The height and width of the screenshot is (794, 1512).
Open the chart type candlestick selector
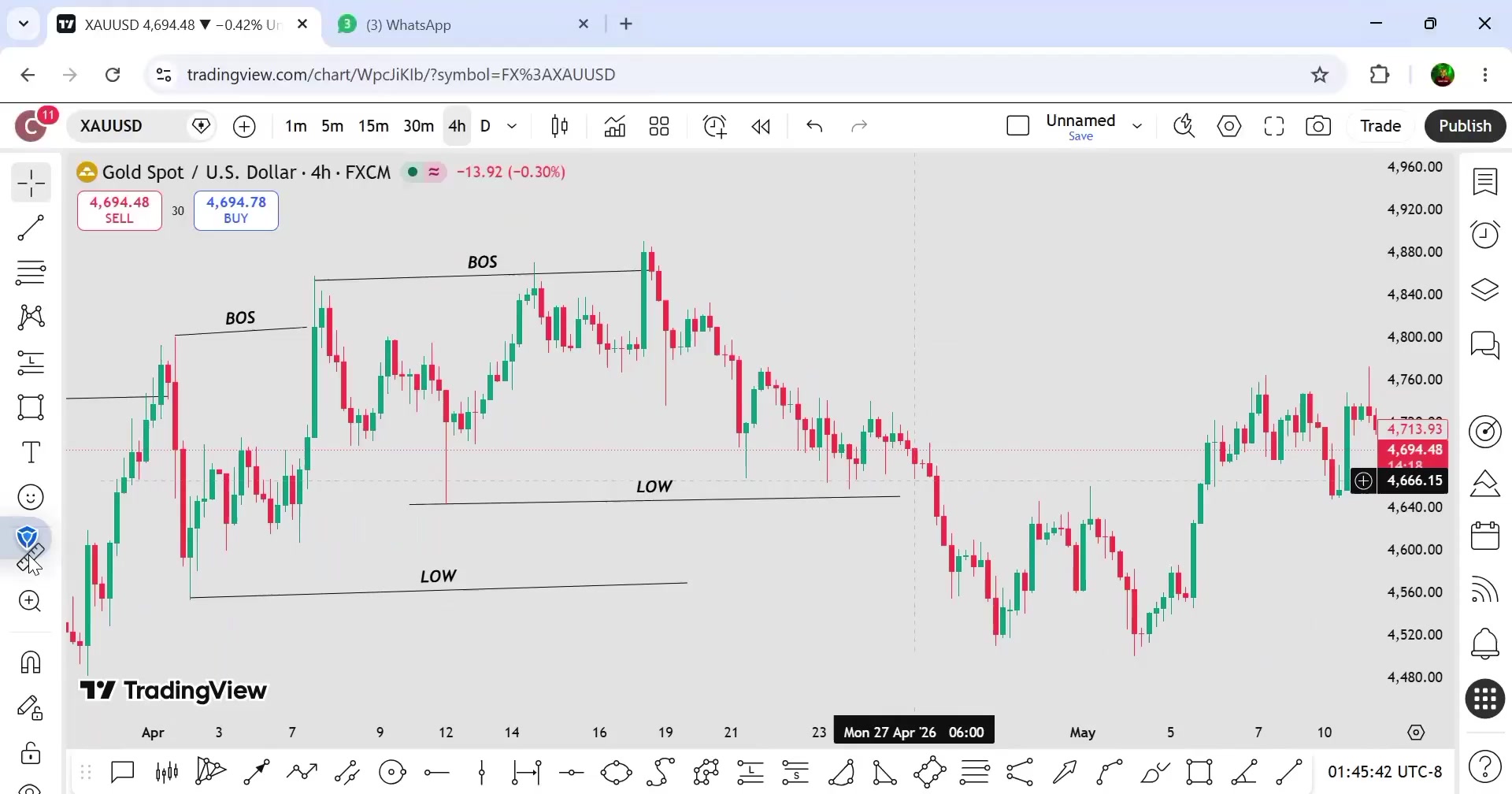[560, 126]
